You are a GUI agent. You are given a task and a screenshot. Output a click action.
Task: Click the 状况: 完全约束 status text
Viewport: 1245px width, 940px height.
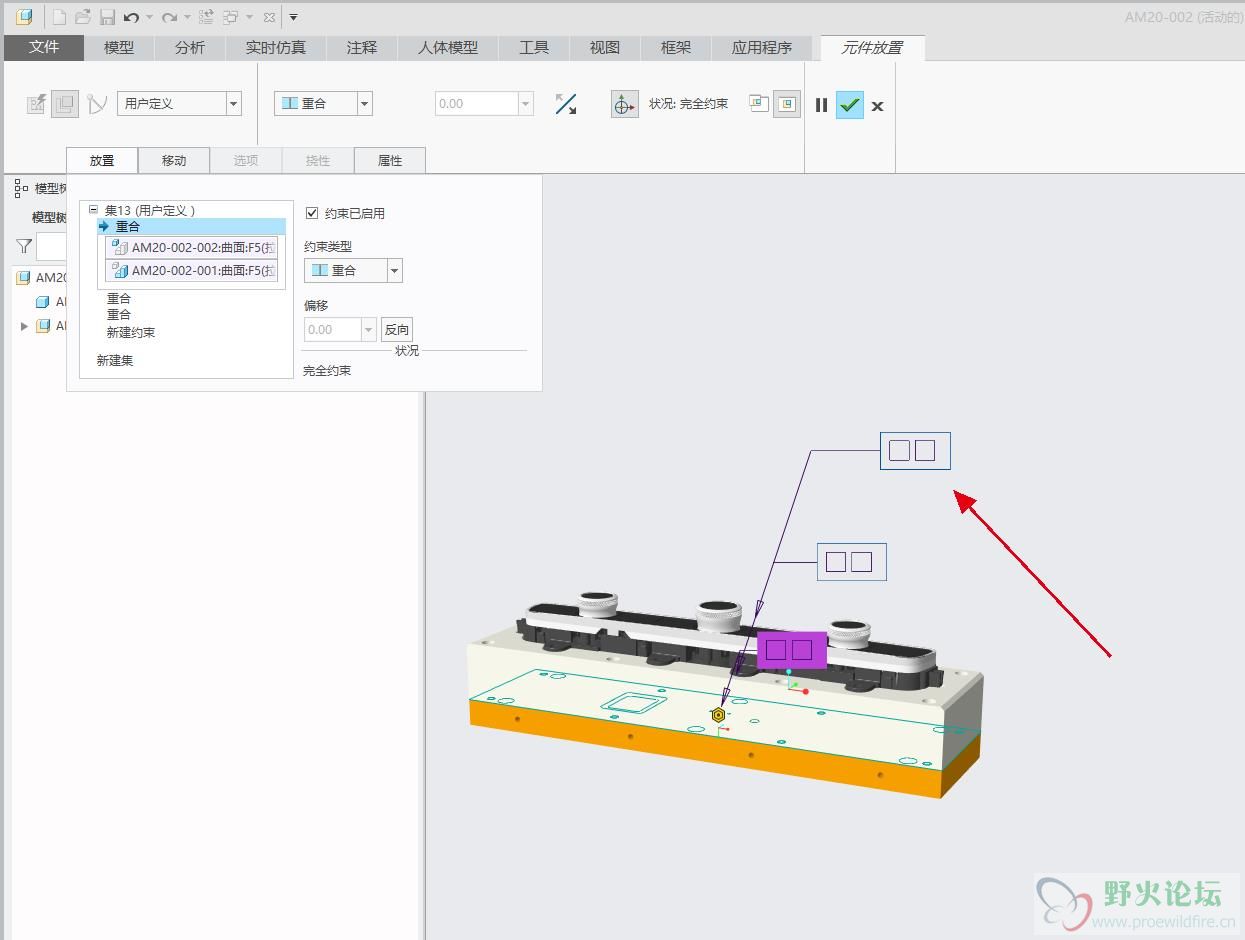tap(688, 104)
